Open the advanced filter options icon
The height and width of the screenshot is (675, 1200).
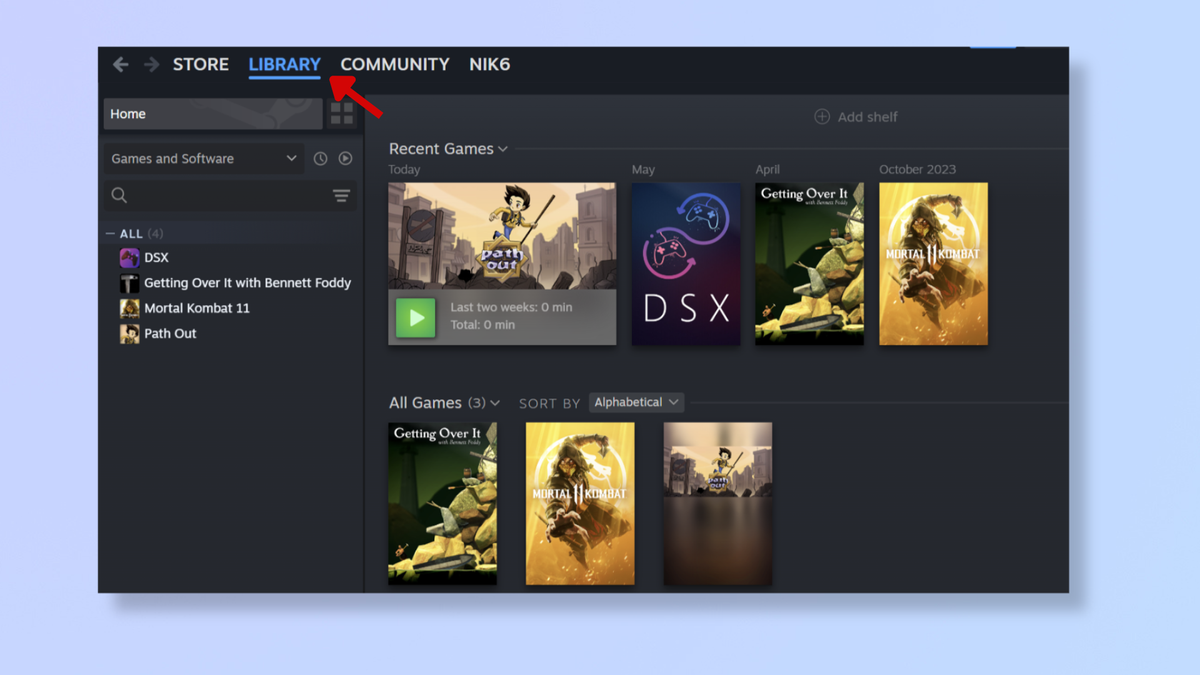(342, 195)
